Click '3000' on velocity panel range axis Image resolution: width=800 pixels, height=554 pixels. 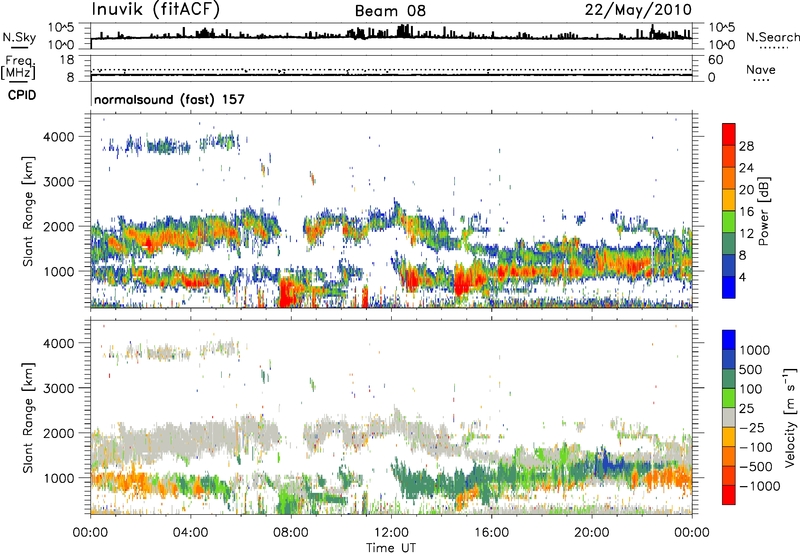tap(59, 388)
